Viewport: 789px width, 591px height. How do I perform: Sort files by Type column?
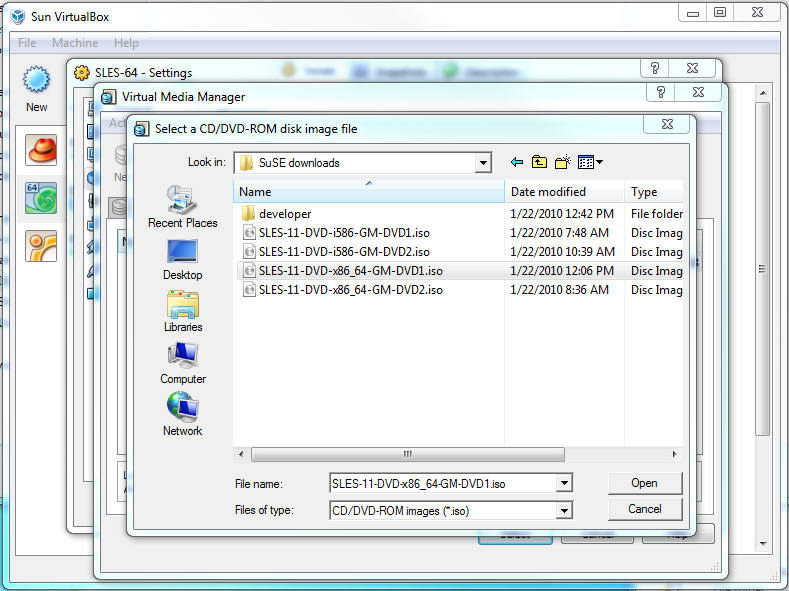654,192
